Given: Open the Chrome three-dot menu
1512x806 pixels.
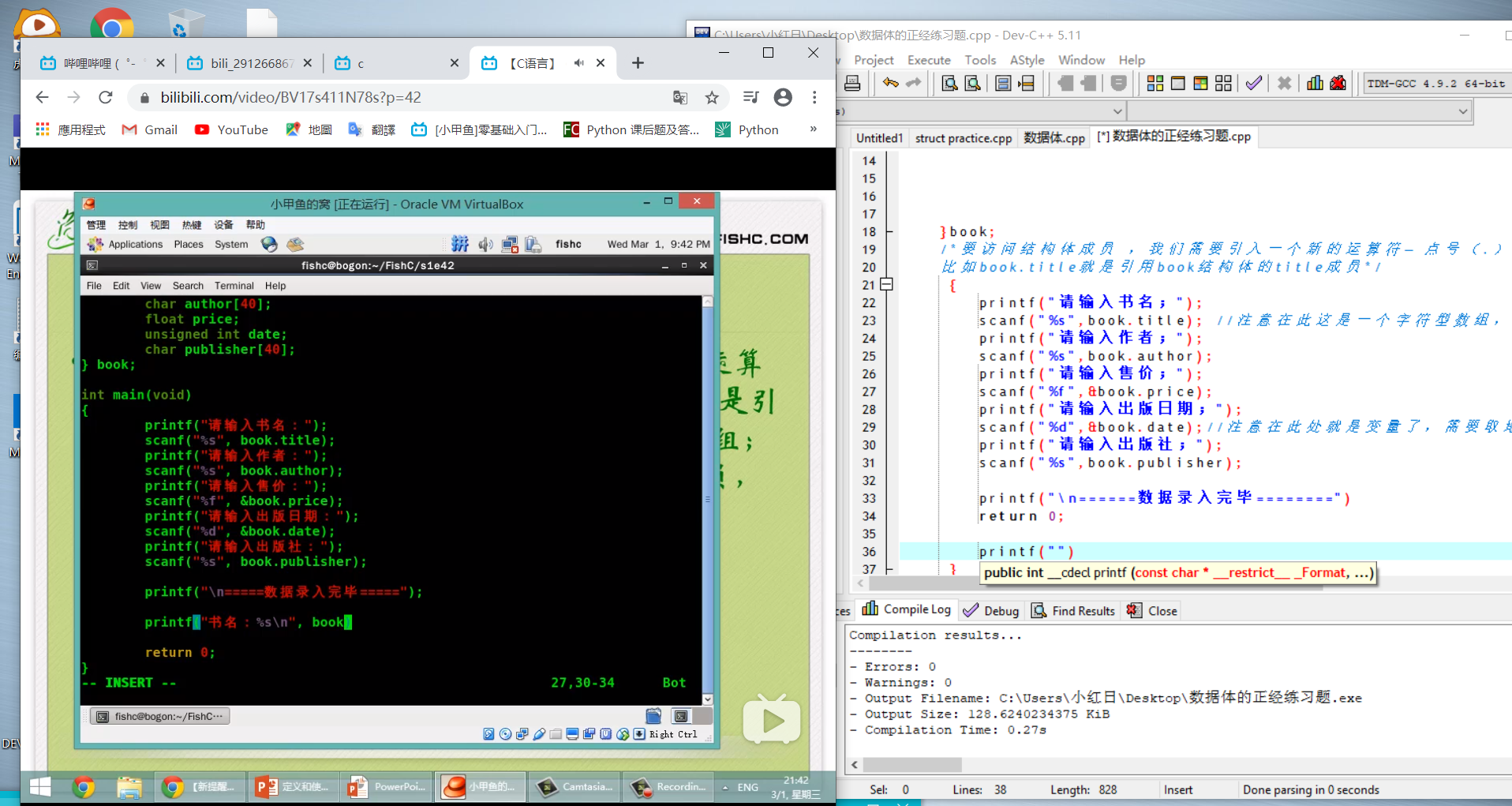Looking at the screenshot, I should 814,97.
